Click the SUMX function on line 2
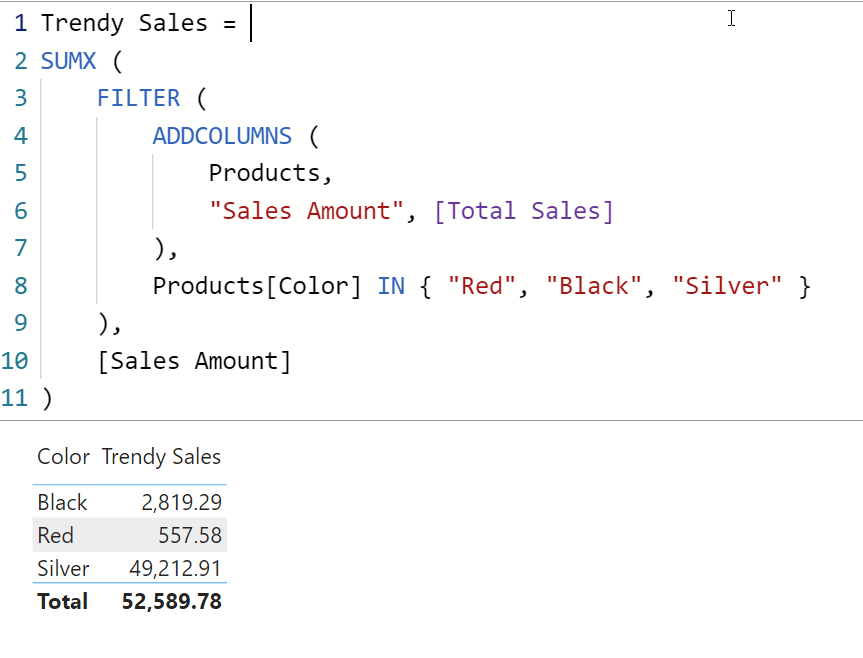The height and width of the screenshot is (658, 863). point(68,61)
